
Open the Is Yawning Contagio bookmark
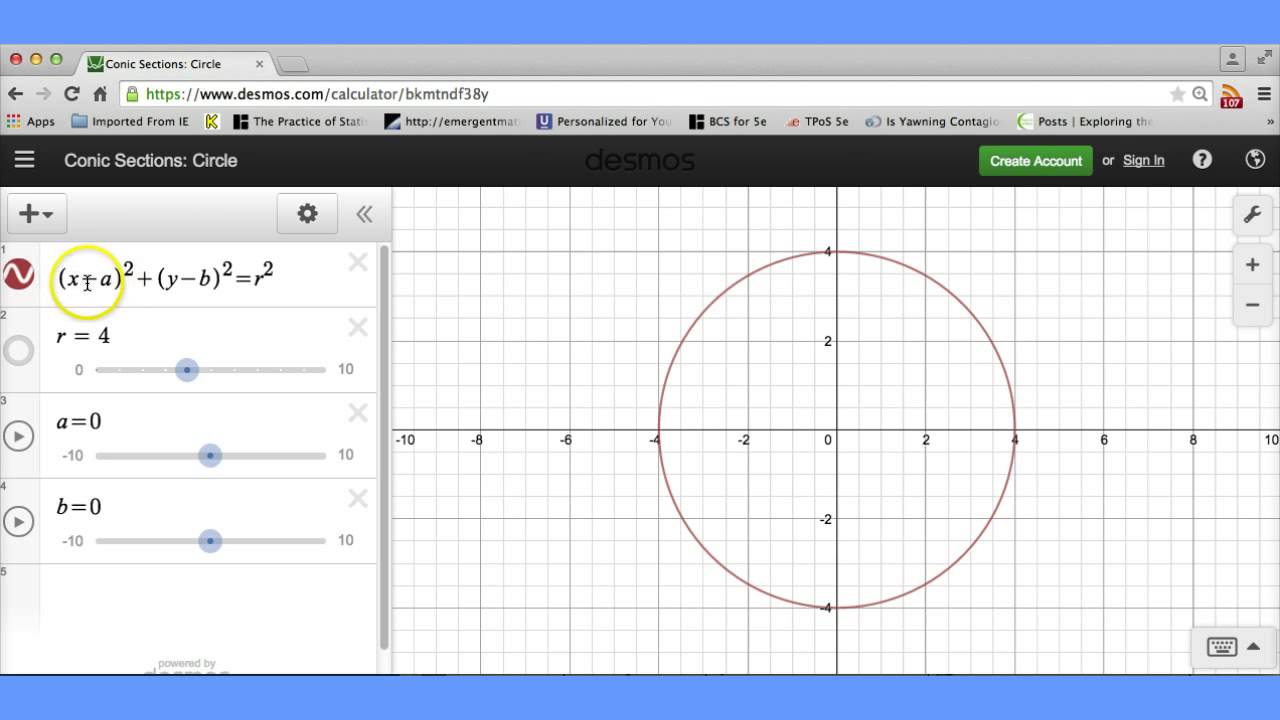point(933,121)
